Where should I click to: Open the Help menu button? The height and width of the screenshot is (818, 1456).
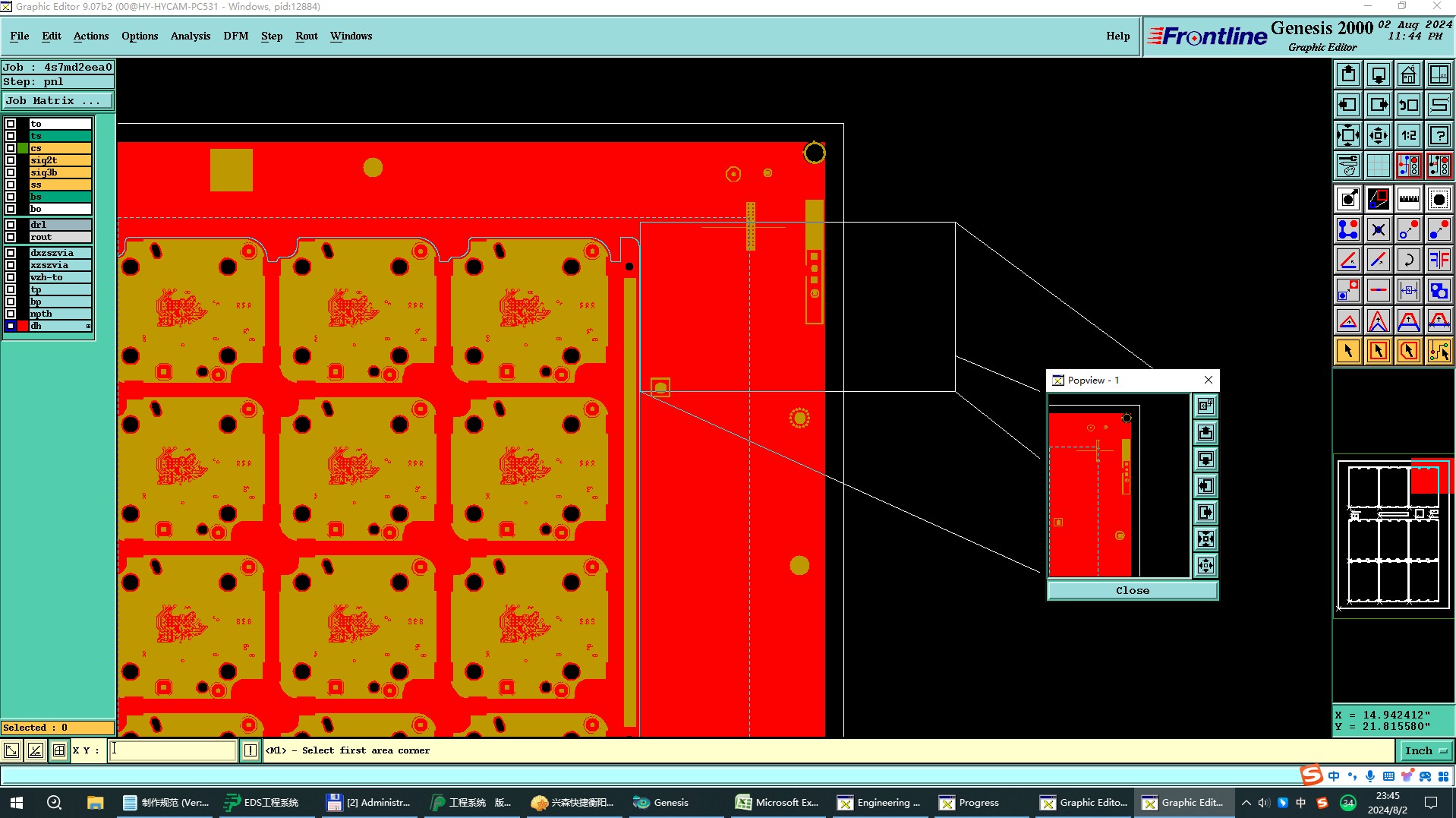point(1117,36)
